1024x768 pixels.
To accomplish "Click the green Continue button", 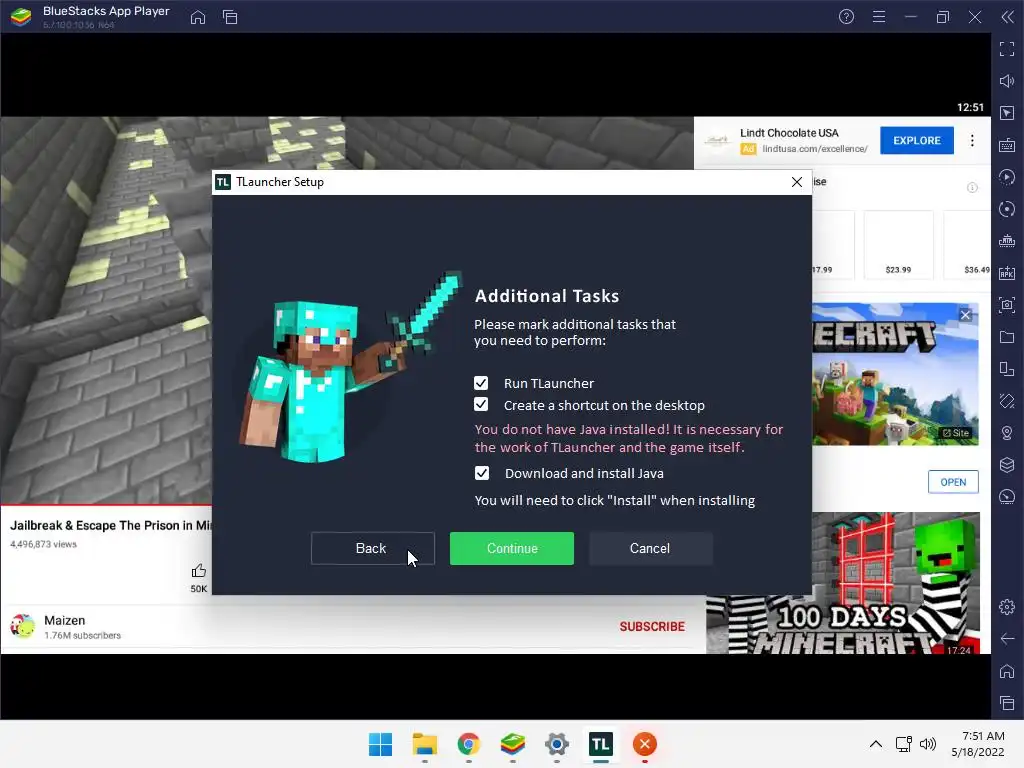I will [512, 549].
